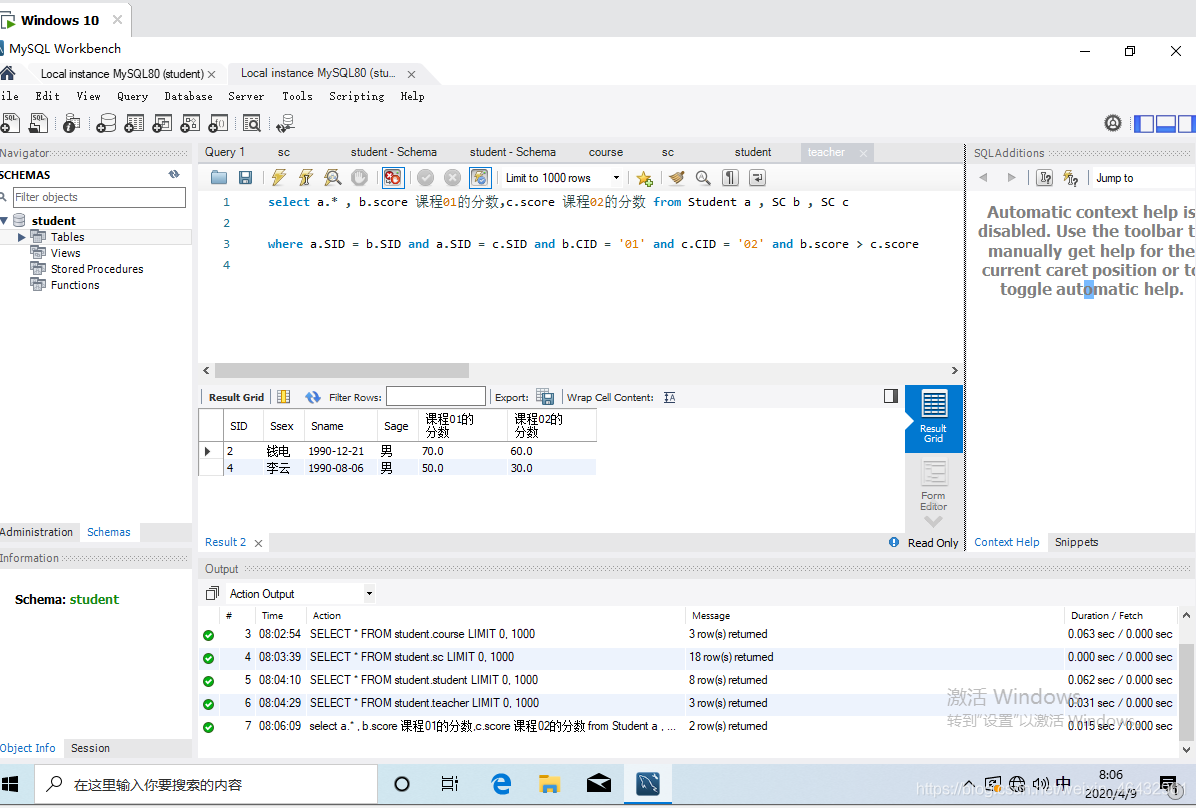Open File Explorer from the taskbar
Screen dimensions: 1196x808
point(549,784)
